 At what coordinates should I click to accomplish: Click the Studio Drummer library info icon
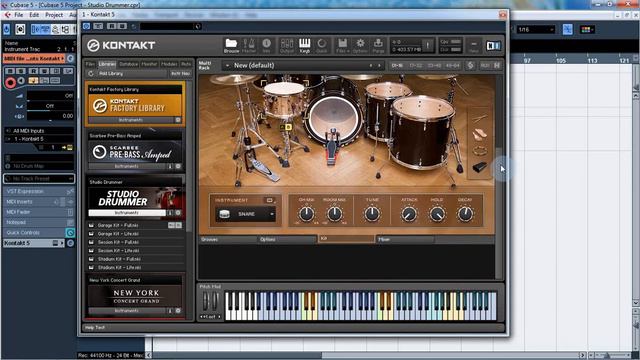tap(170, 213)
